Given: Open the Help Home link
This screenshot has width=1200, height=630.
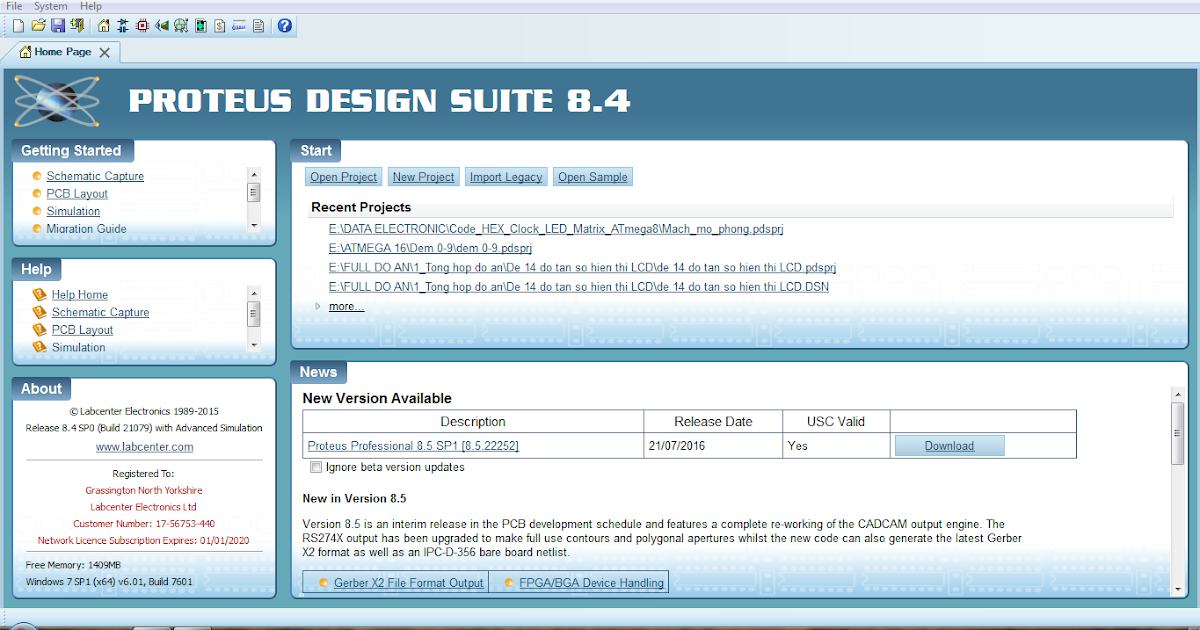Looking at the screenshot, I should pyautogui.click(x=80, y=295).
